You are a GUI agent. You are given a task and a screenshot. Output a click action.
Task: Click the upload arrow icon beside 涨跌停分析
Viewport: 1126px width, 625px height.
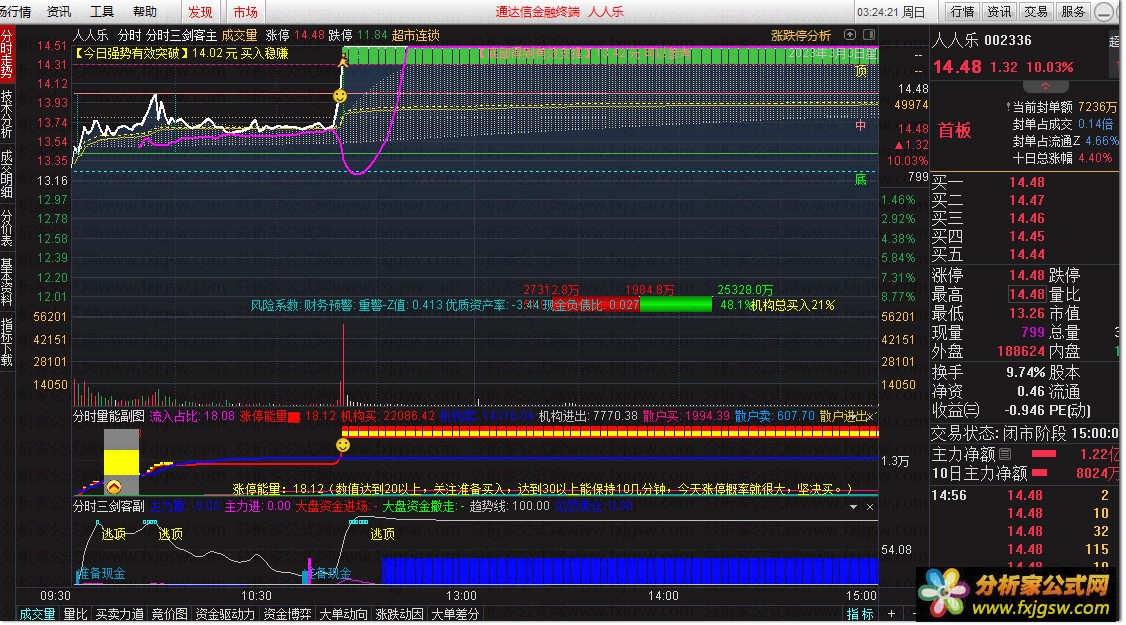click(850, 34)
